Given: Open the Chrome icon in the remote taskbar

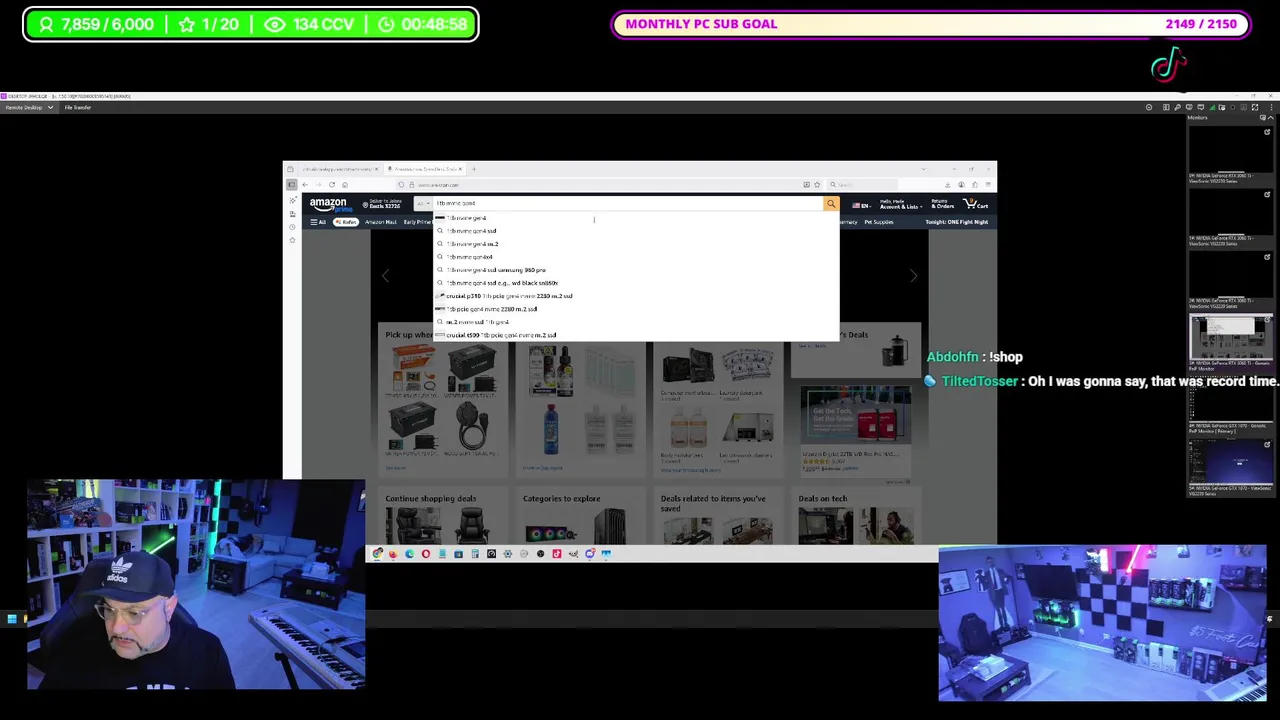Looking at the screenshot, I should click(x=376, y=553).
